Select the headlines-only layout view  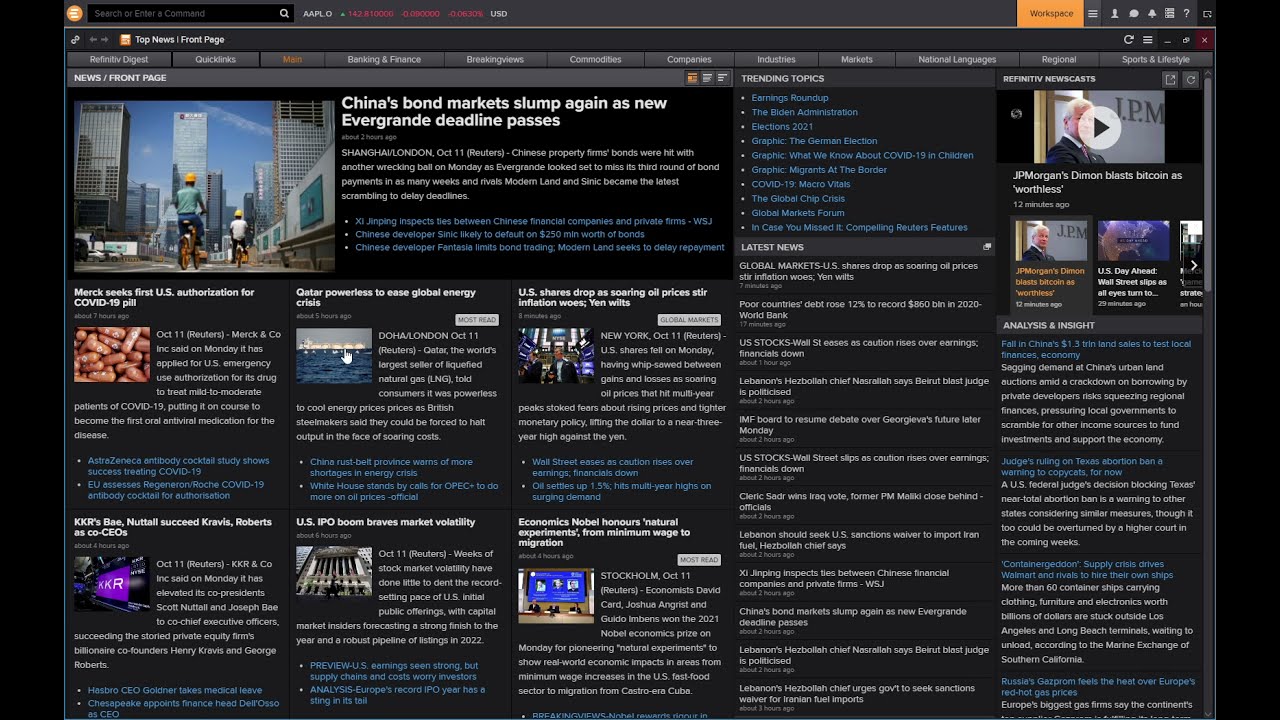click(x=722, y=78)
